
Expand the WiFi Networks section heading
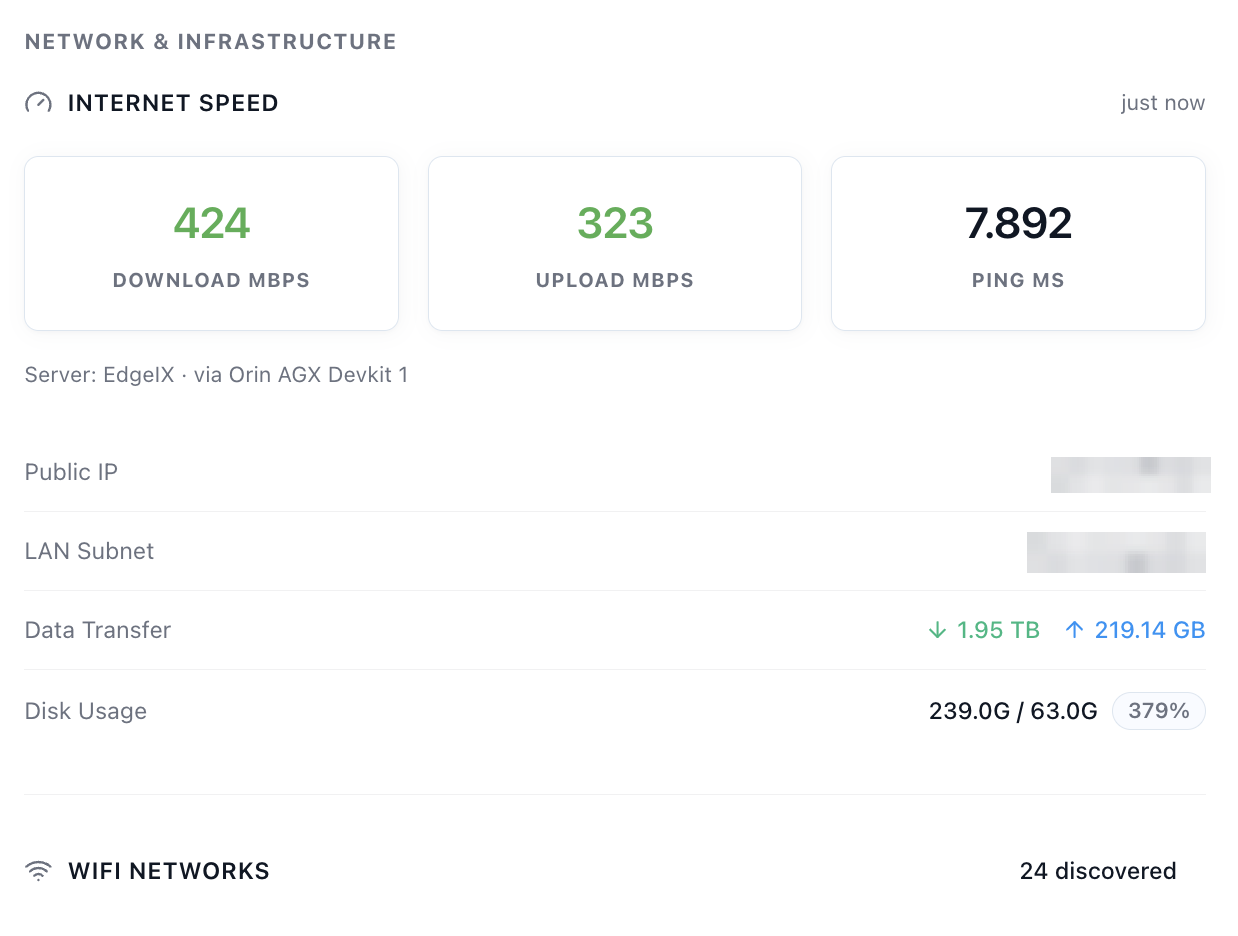[169, 871]
